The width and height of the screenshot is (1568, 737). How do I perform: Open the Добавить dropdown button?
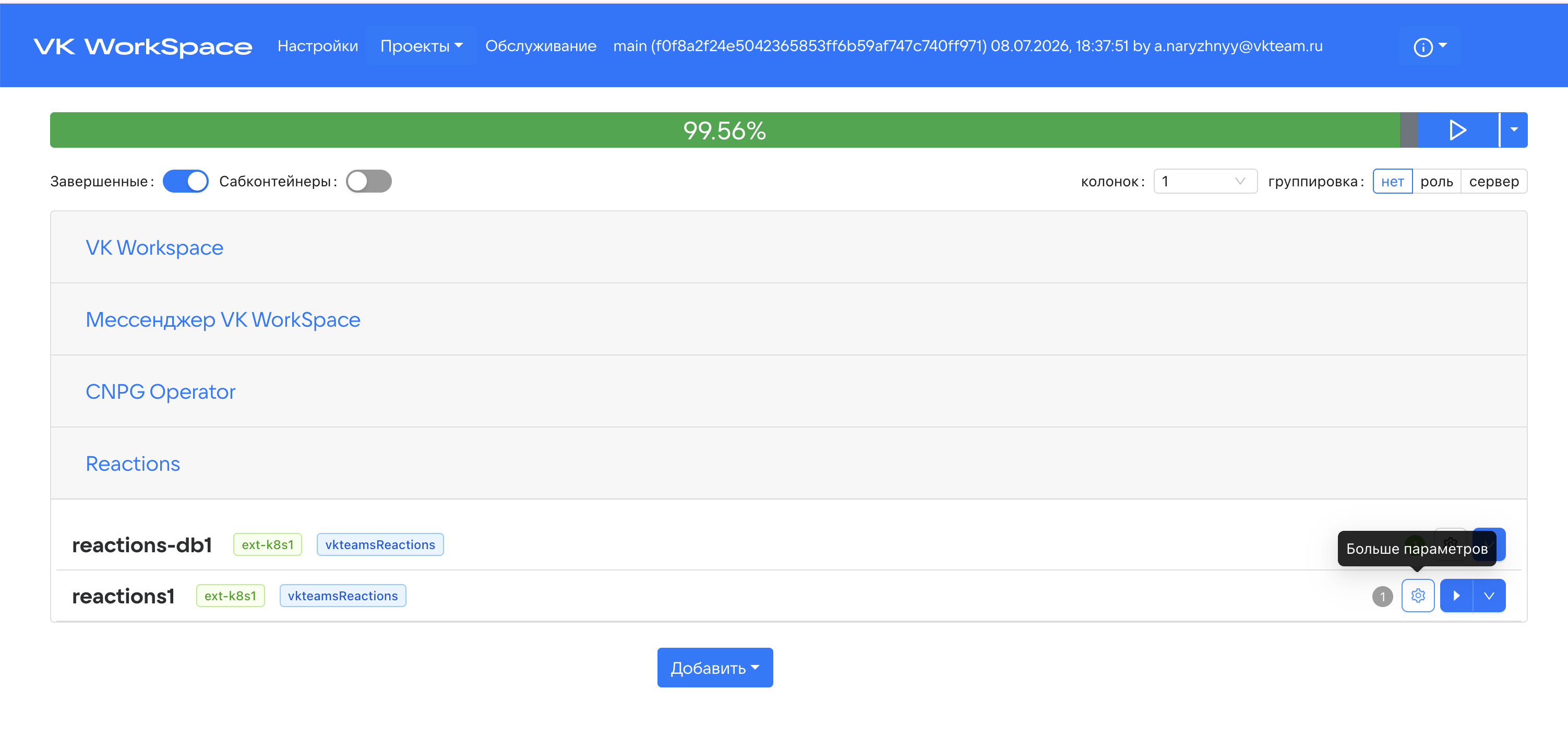715,668
